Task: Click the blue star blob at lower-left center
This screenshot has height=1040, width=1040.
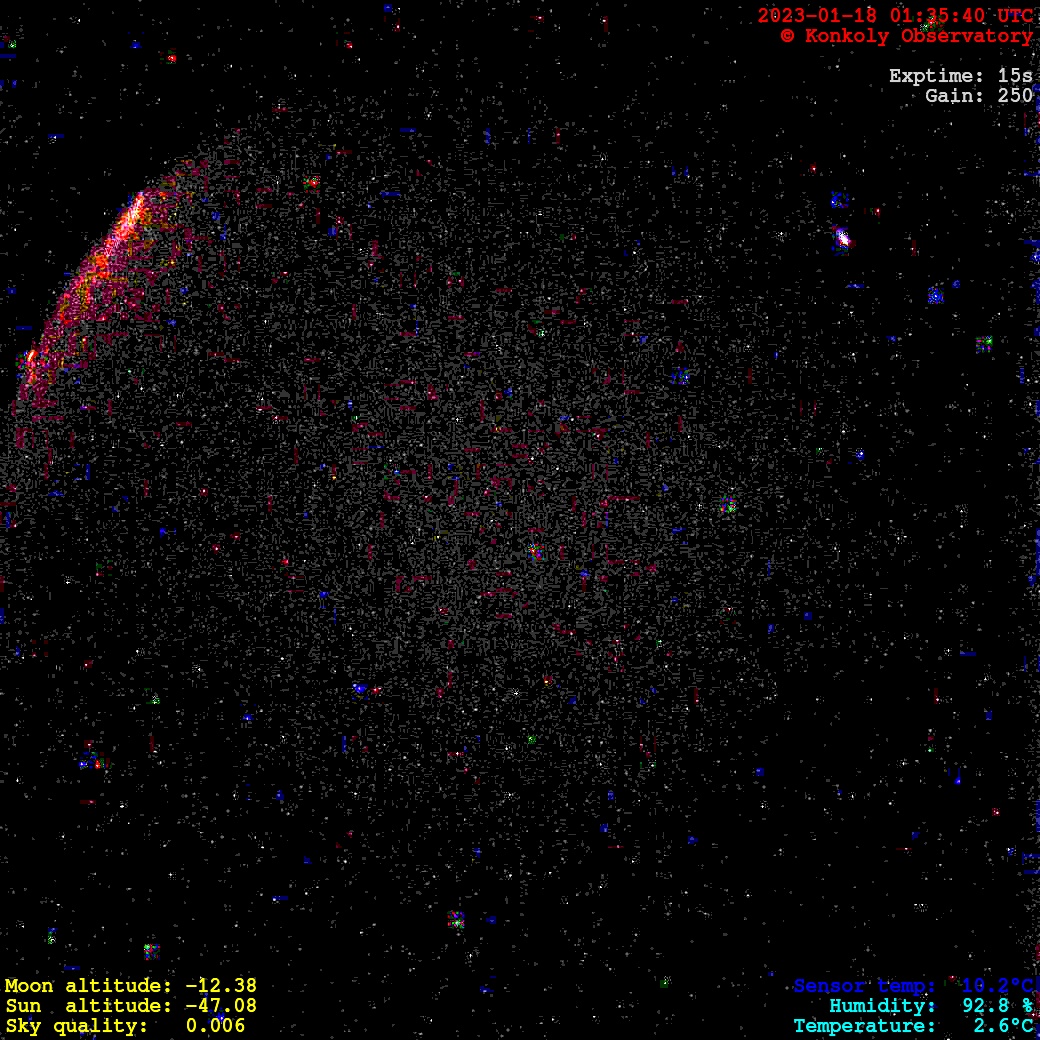Action: click(360, 689)
